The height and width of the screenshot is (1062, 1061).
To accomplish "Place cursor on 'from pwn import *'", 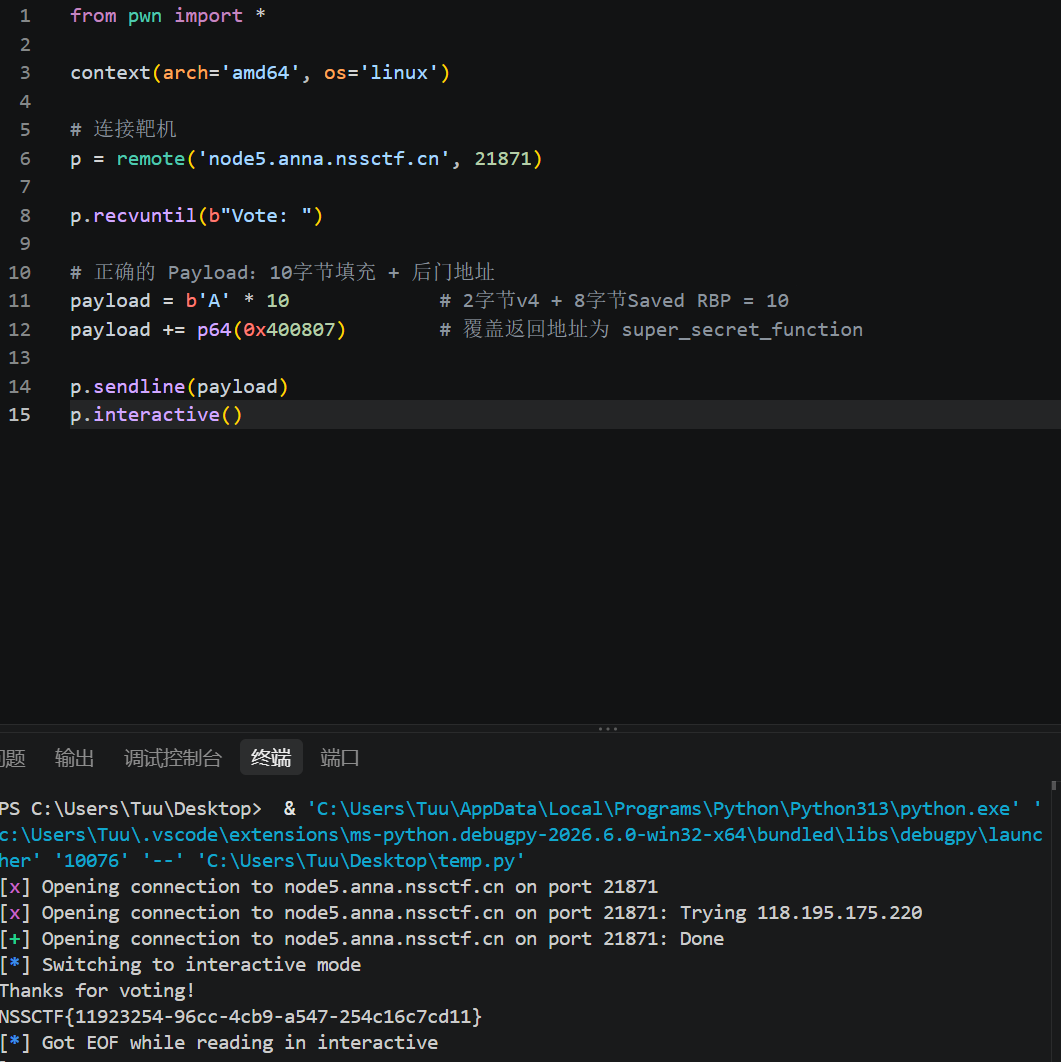I will [168, 16].
